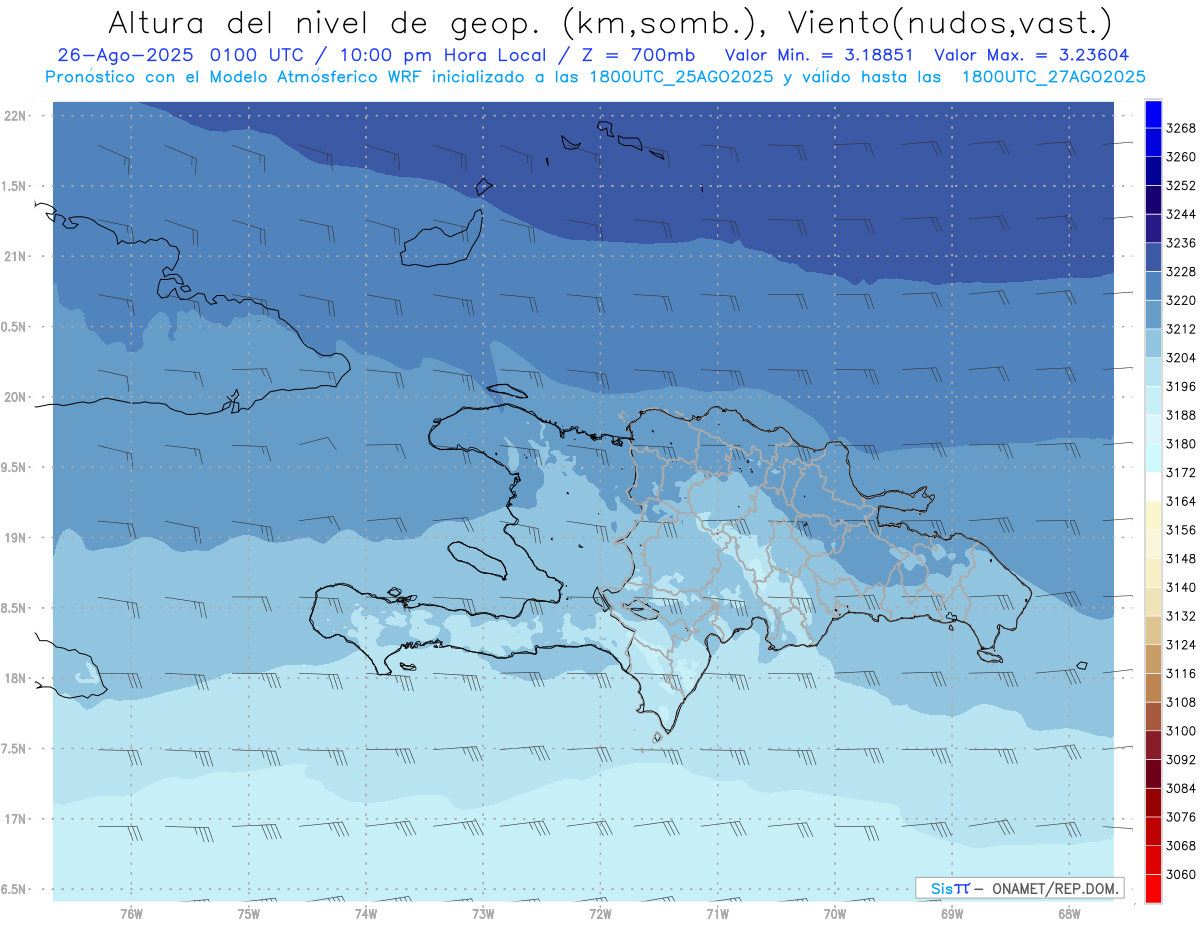Viewport: 1200px width, 927px height.
Task: Click the 74W longitude label
Action: (366, 914)
